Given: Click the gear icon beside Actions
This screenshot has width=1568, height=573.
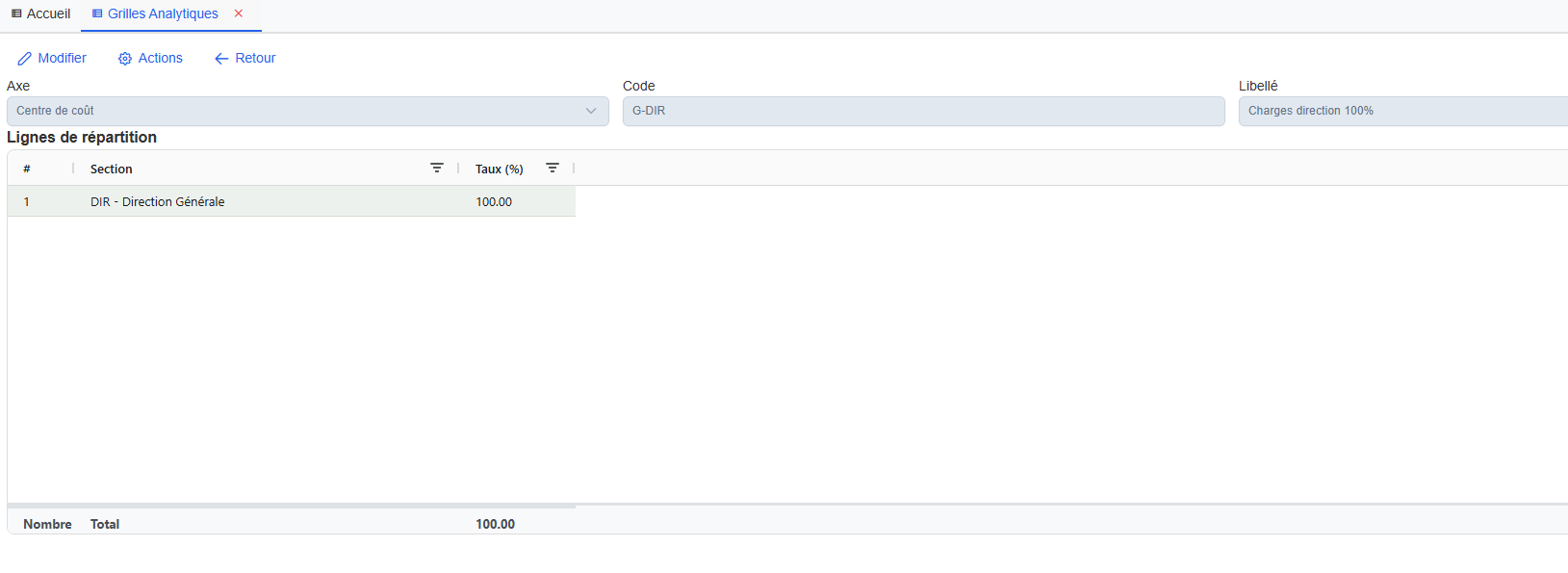Looking at the screenshot, I should (x=125, y=59).
